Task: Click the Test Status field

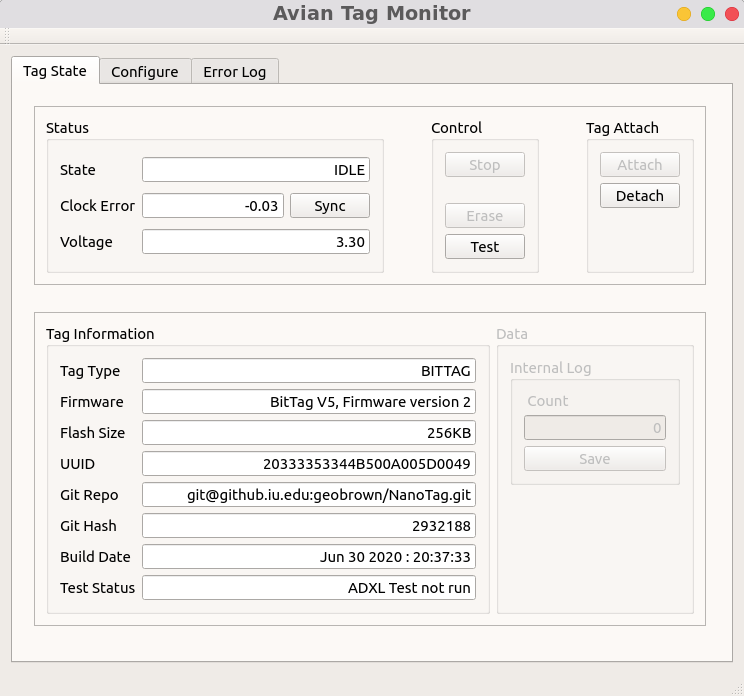Action: pos(309,588)
